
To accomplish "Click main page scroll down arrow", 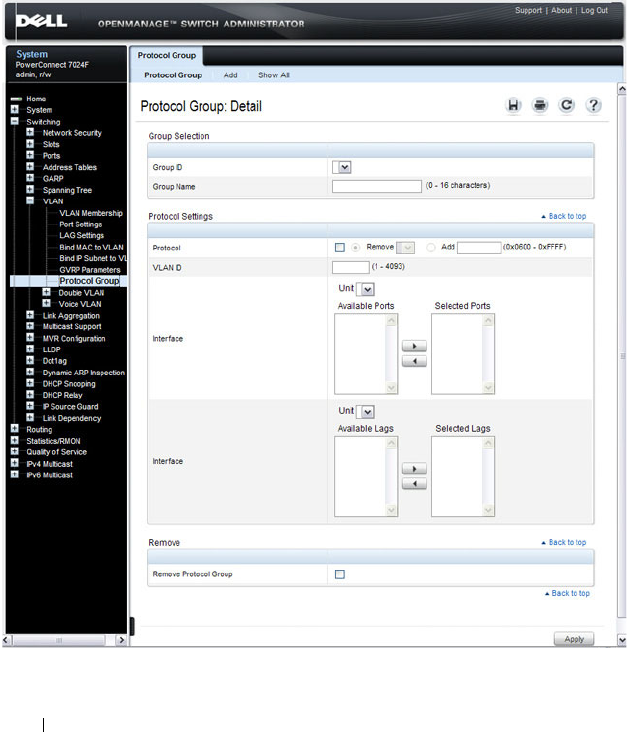I will [x=621, y=640].
